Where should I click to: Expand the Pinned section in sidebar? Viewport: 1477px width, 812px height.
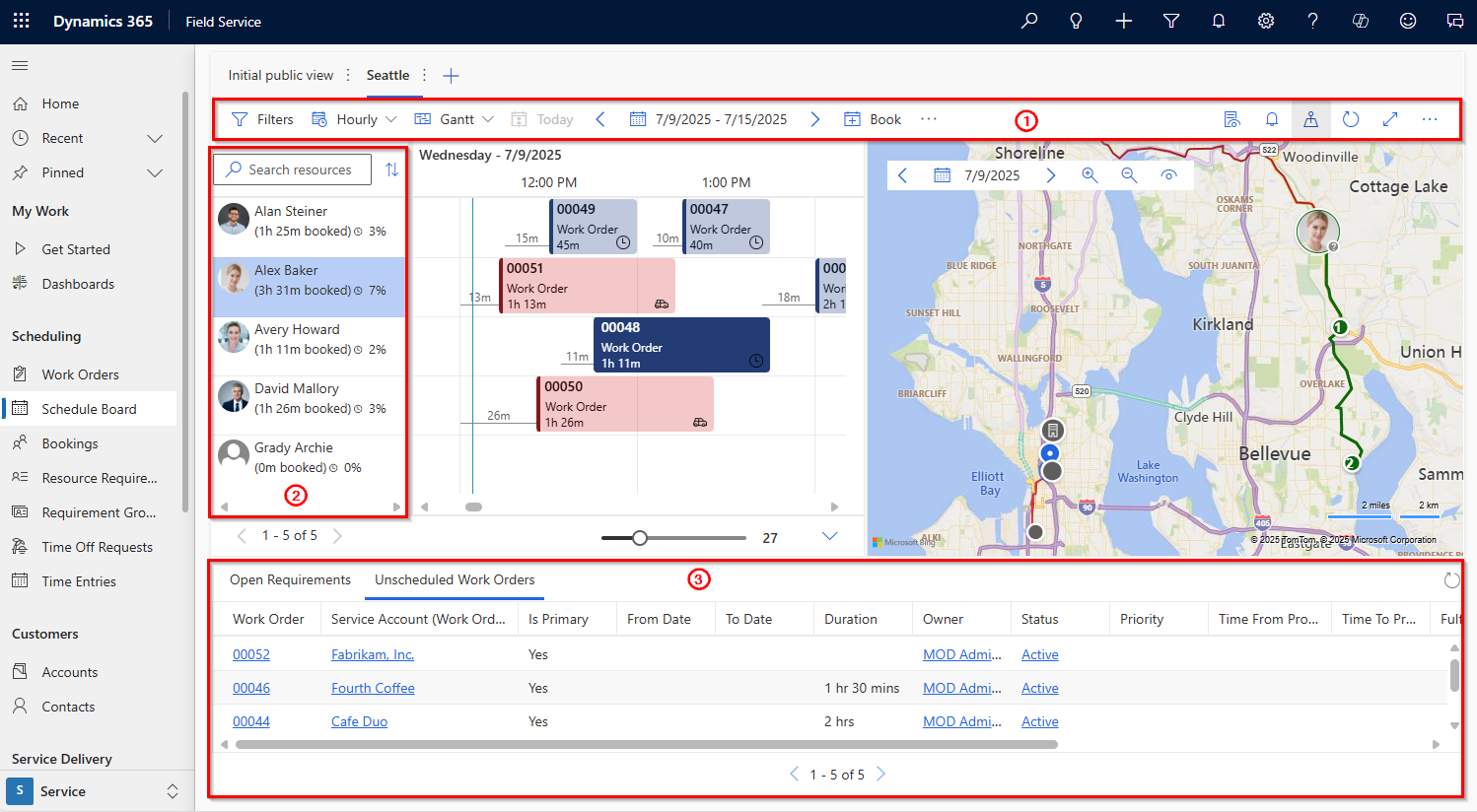pos(155,172)
